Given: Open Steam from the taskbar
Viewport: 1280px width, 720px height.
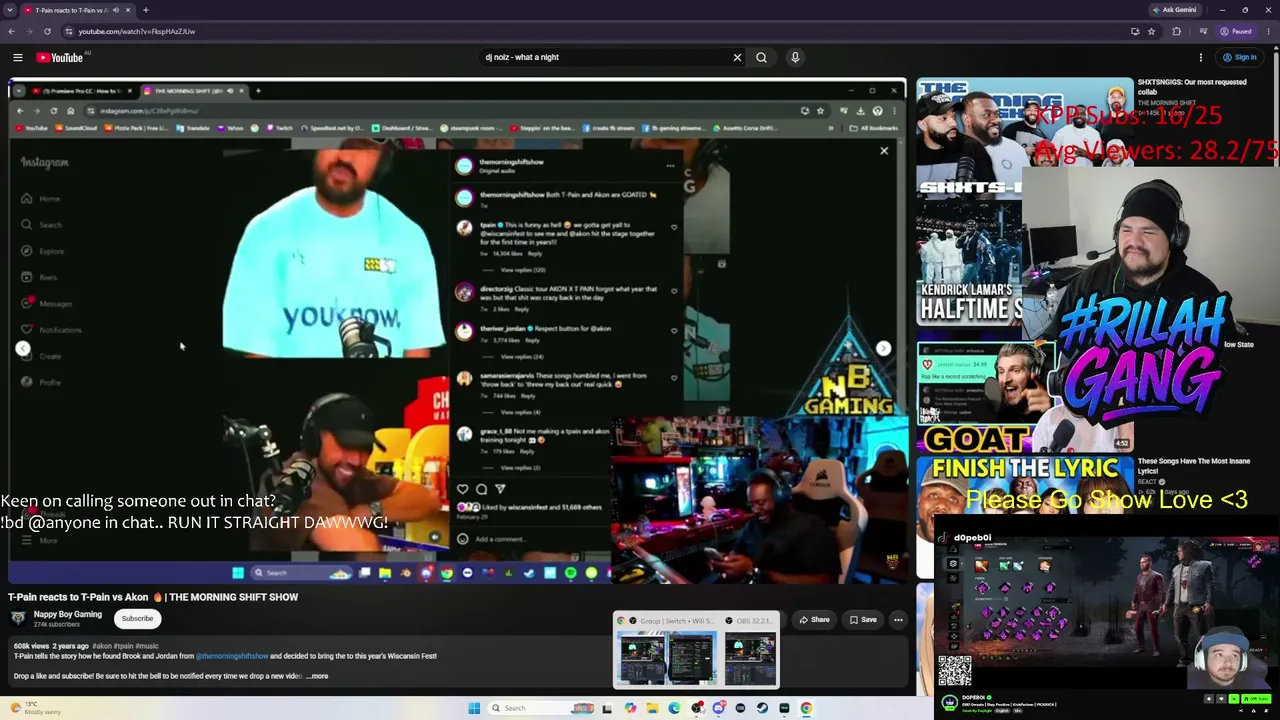Looking at the screenshot, I should [762, 708].
